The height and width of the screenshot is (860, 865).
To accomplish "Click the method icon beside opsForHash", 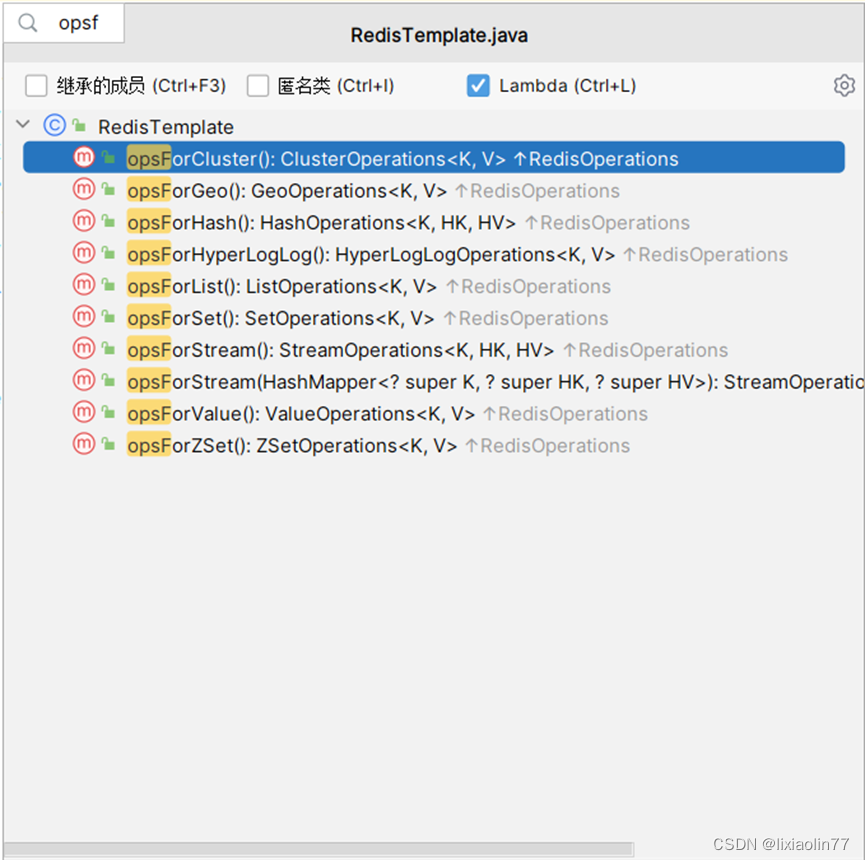I will [84, 222].
